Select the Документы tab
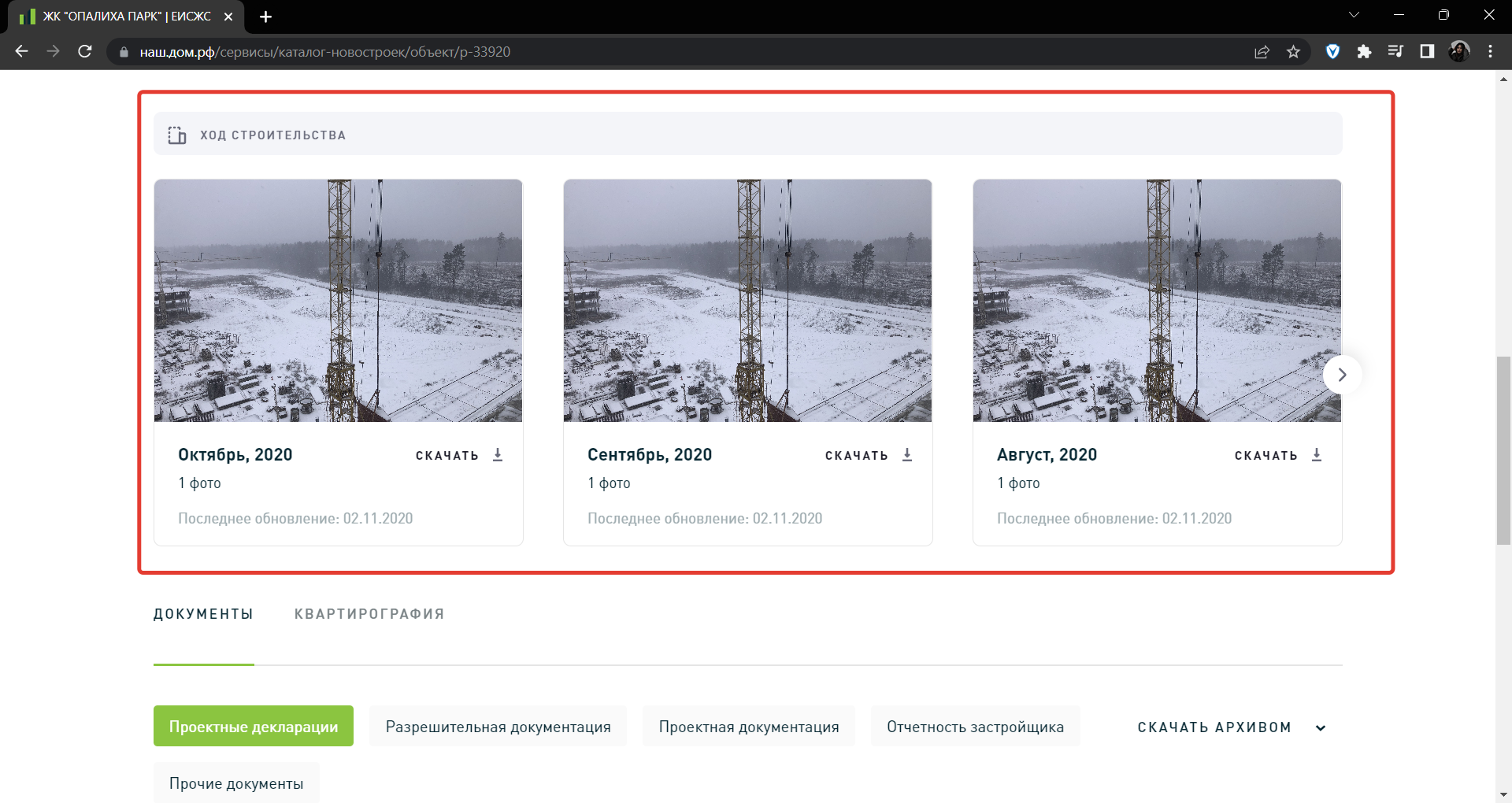 point(203,614)
